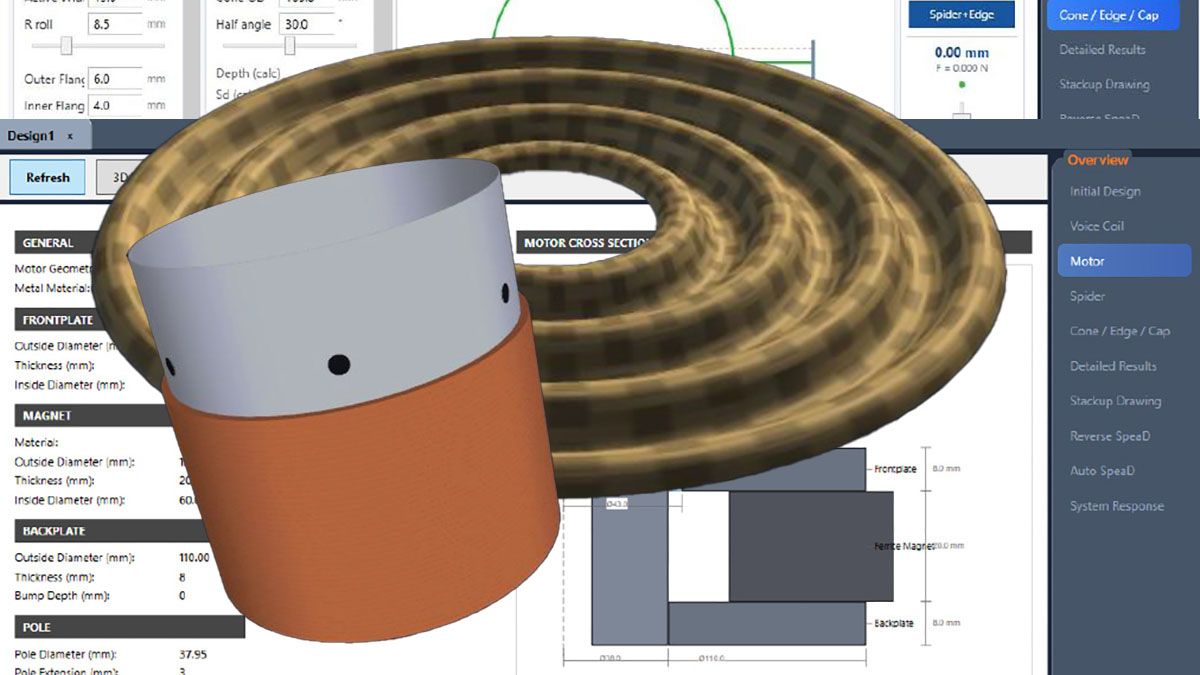Click the 0.00 mm displacement readout
Screen dimensions: 1200x675
tap(961, 53)
